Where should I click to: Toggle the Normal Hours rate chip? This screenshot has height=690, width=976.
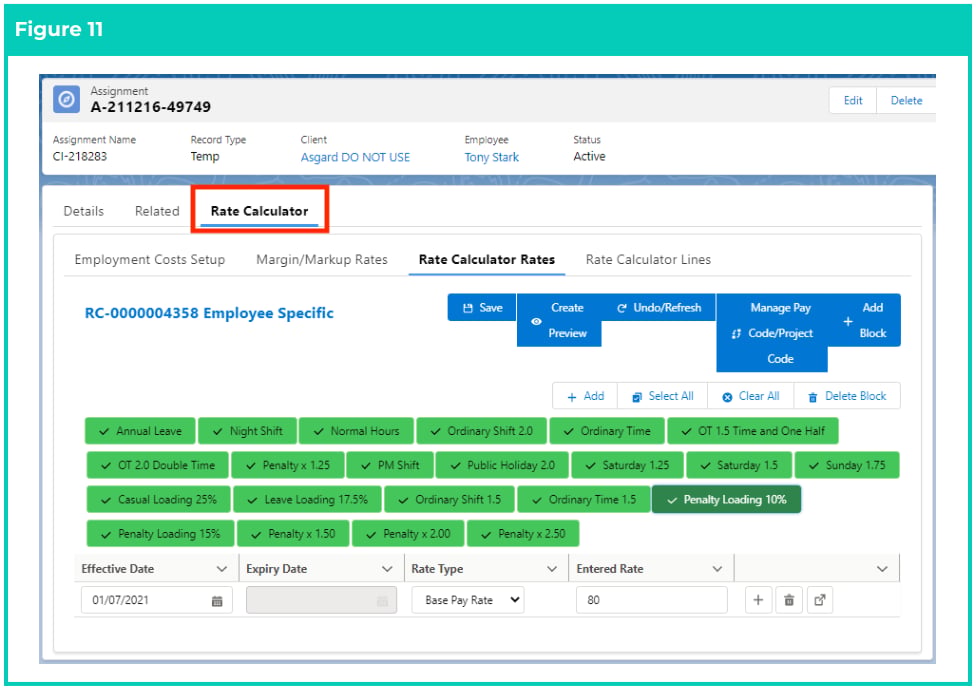tap(356, 431)
